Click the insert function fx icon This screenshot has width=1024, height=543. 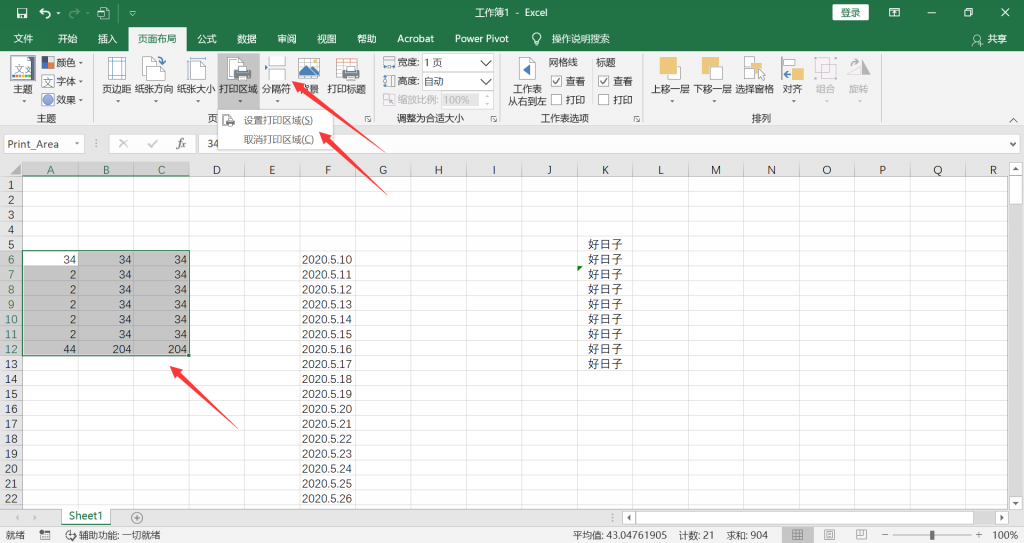pos(181,144)
